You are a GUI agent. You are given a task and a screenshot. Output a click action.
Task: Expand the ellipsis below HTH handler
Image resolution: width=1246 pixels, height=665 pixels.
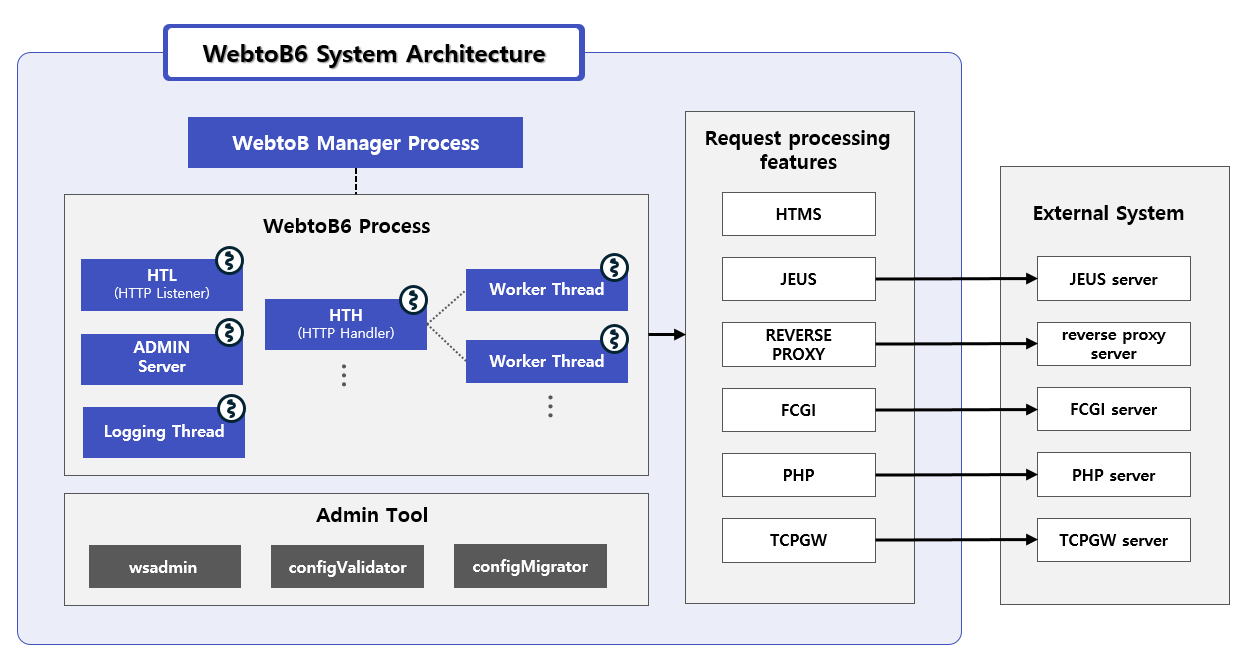pyautogui.click(x=343, y=374)
